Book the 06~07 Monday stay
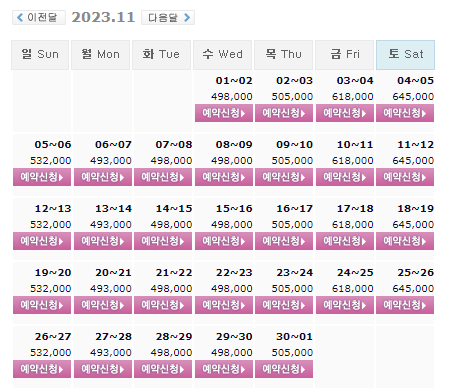Viewport: 449px width, 390px height. click(x=103, y=177)
